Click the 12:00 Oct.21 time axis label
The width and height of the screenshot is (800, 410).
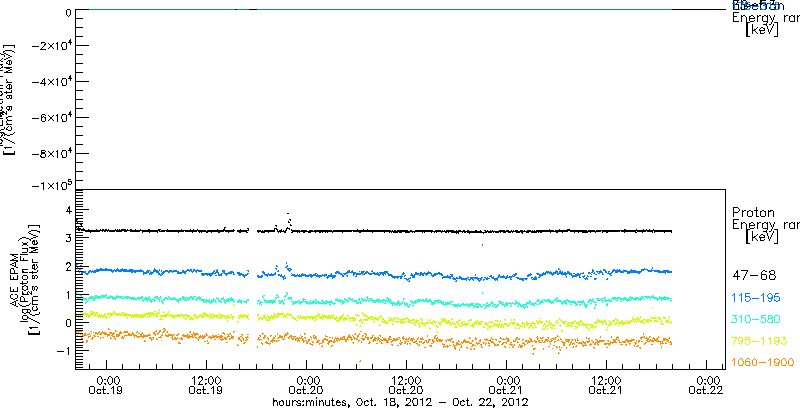(607, 385)
